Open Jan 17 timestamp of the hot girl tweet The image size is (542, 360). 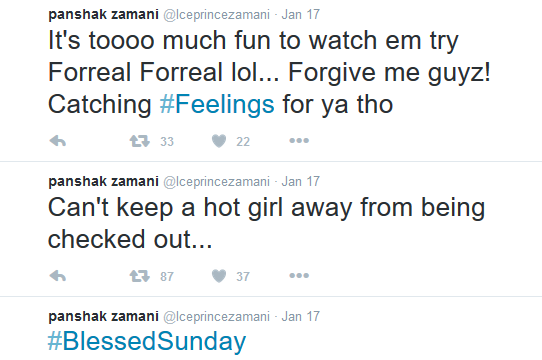(x=300, y=182)
